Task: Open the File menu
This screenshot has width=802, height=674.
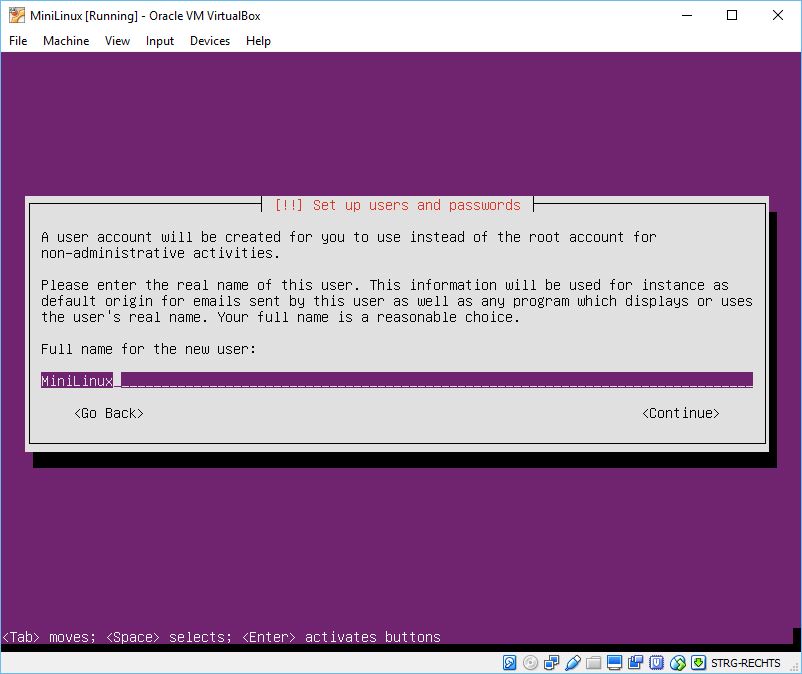Action: [18, 41]
